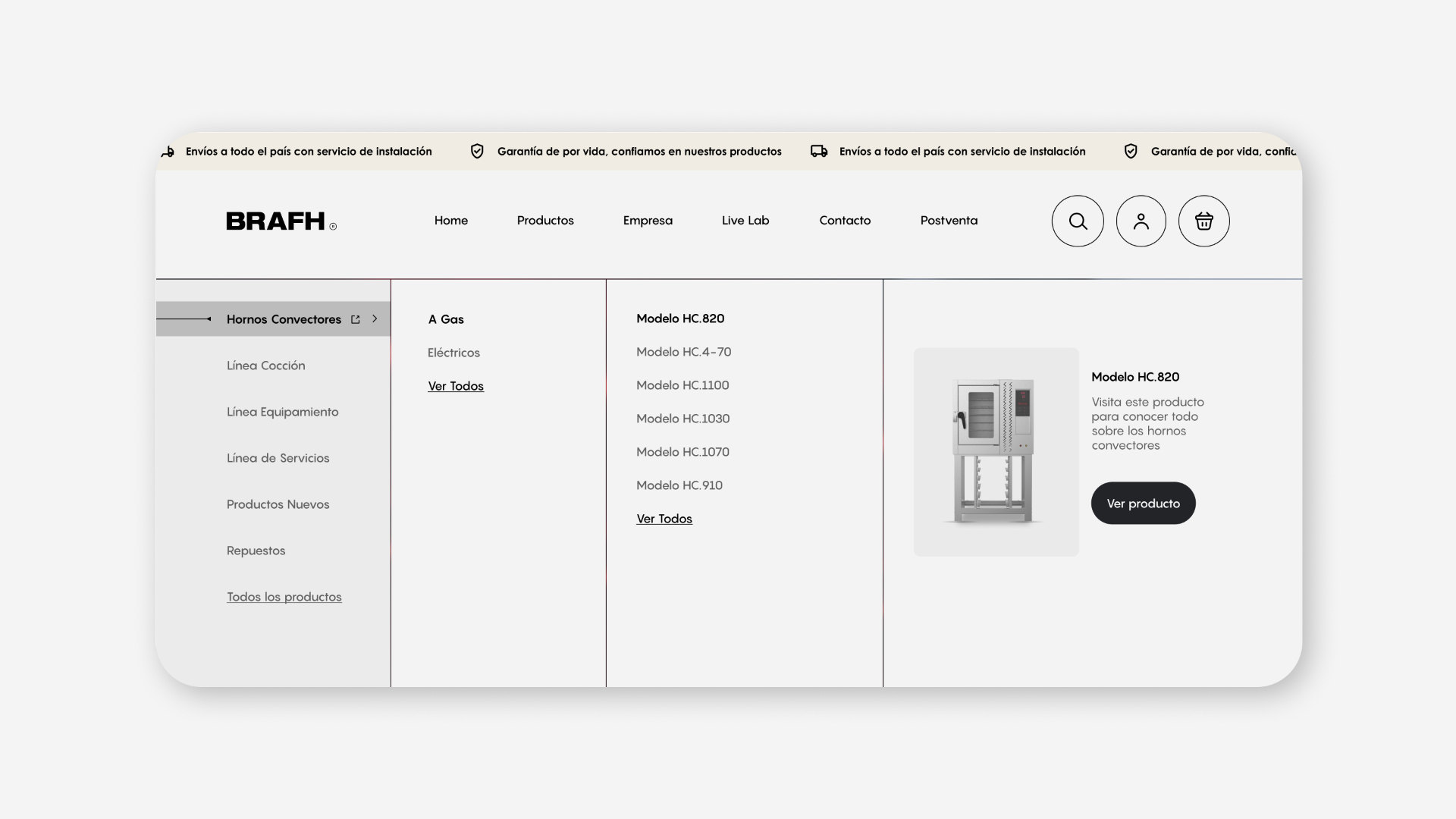
Task: Expand Hornos Convectores chevron arrow
Action: tap(375, 318)
